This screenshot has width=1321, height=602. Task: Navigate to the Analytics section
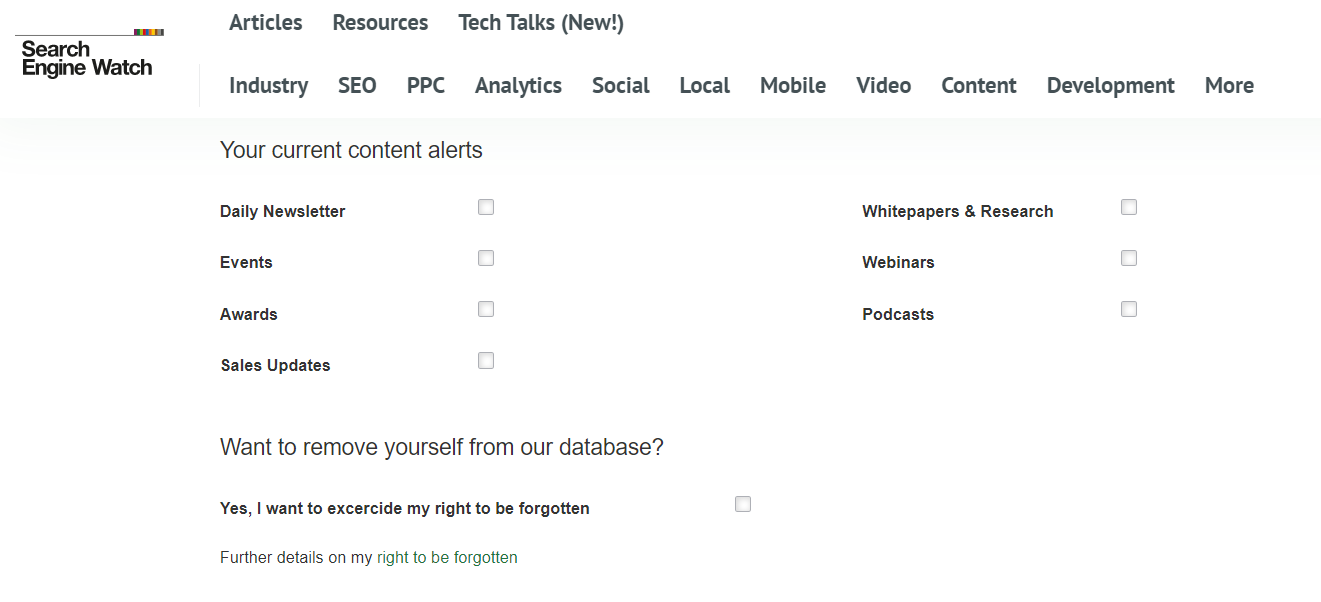point(518,86)
